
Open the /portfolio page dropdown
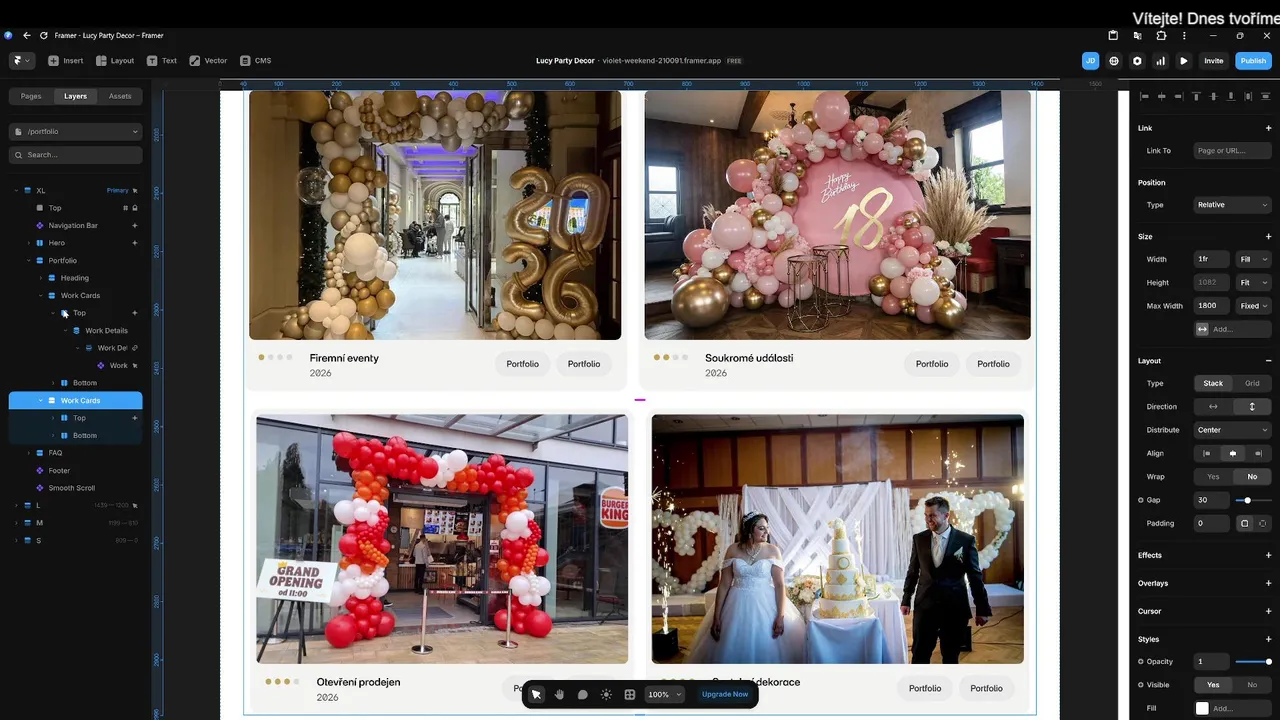76,131
